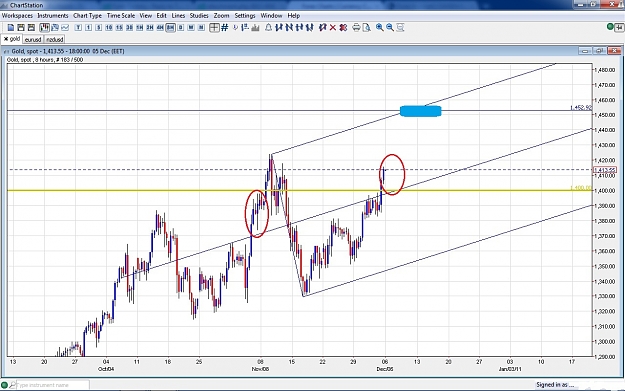Click the green indicator at toolbar right
Image resolution: width=625 pixels, height=391 pixels.
(610, 27)
